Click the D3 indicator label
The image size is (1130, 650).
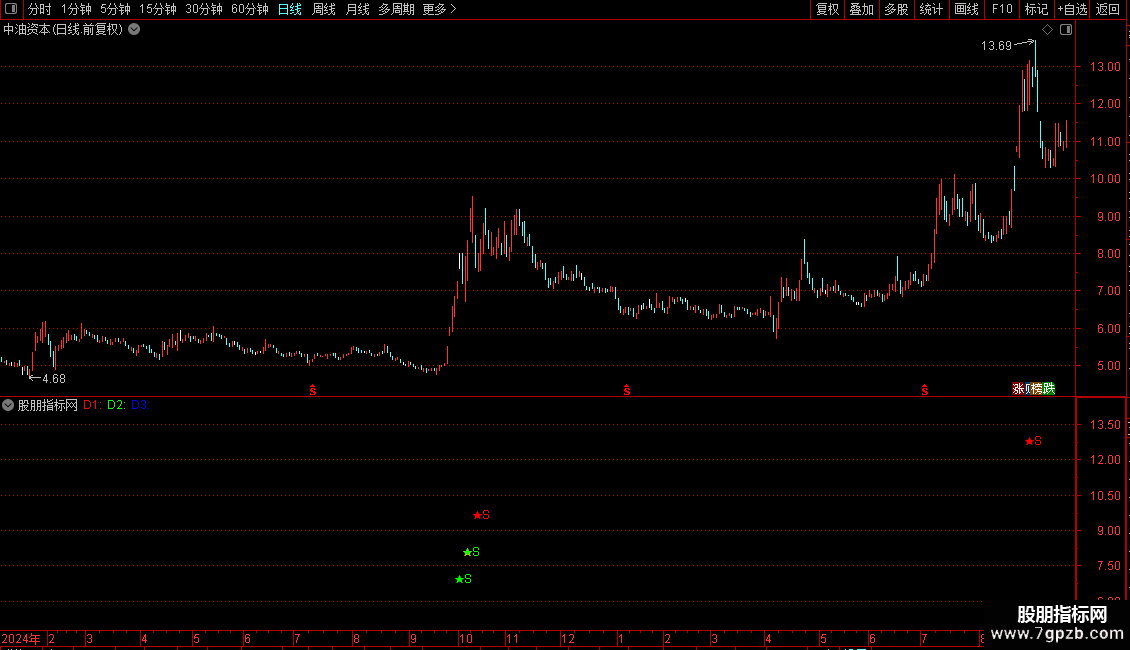pos(140,405)
